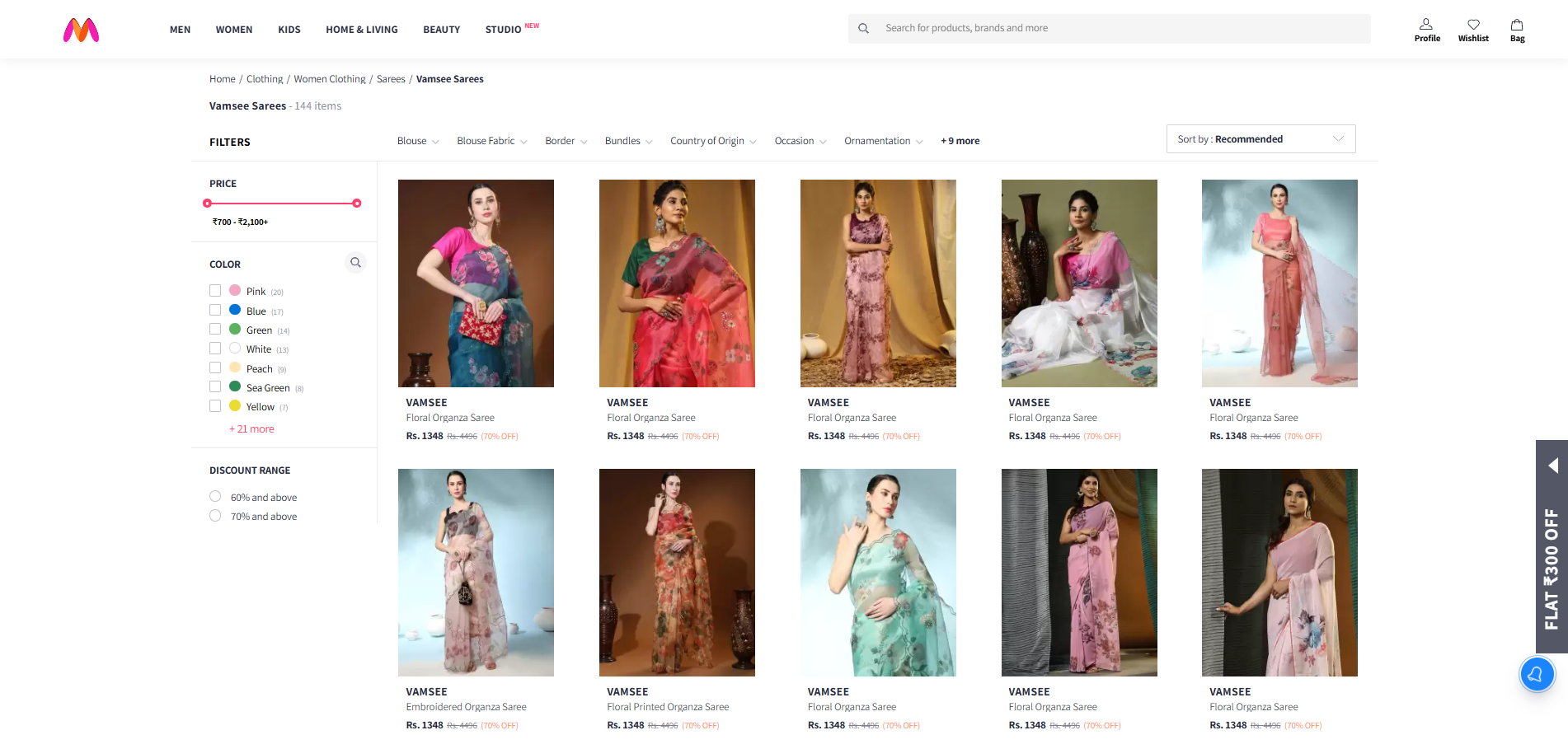This screenshot has width=1568, height=749.
Task: Go to Sarees breadcrumb link
Action: 391,79
